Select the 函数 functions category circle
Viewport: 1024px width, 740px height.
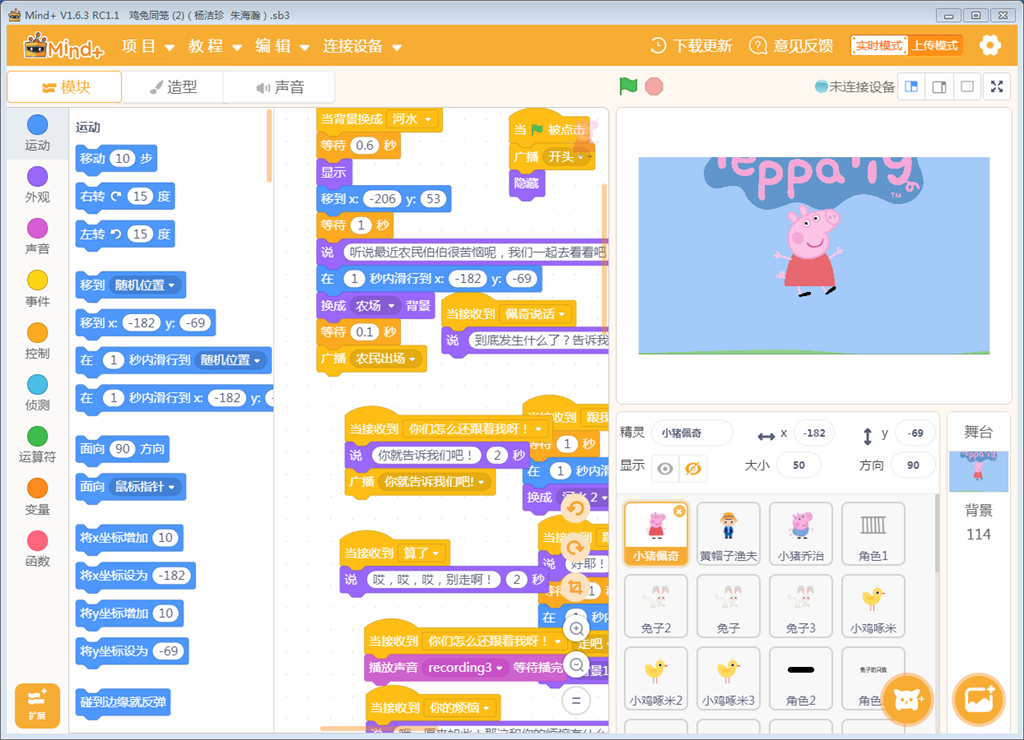click(37, 540)
